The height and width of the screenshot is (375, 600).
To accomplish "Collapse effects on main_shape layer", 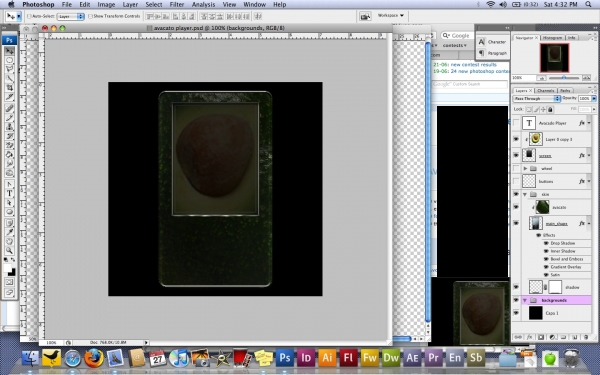I will coord(589,223).
